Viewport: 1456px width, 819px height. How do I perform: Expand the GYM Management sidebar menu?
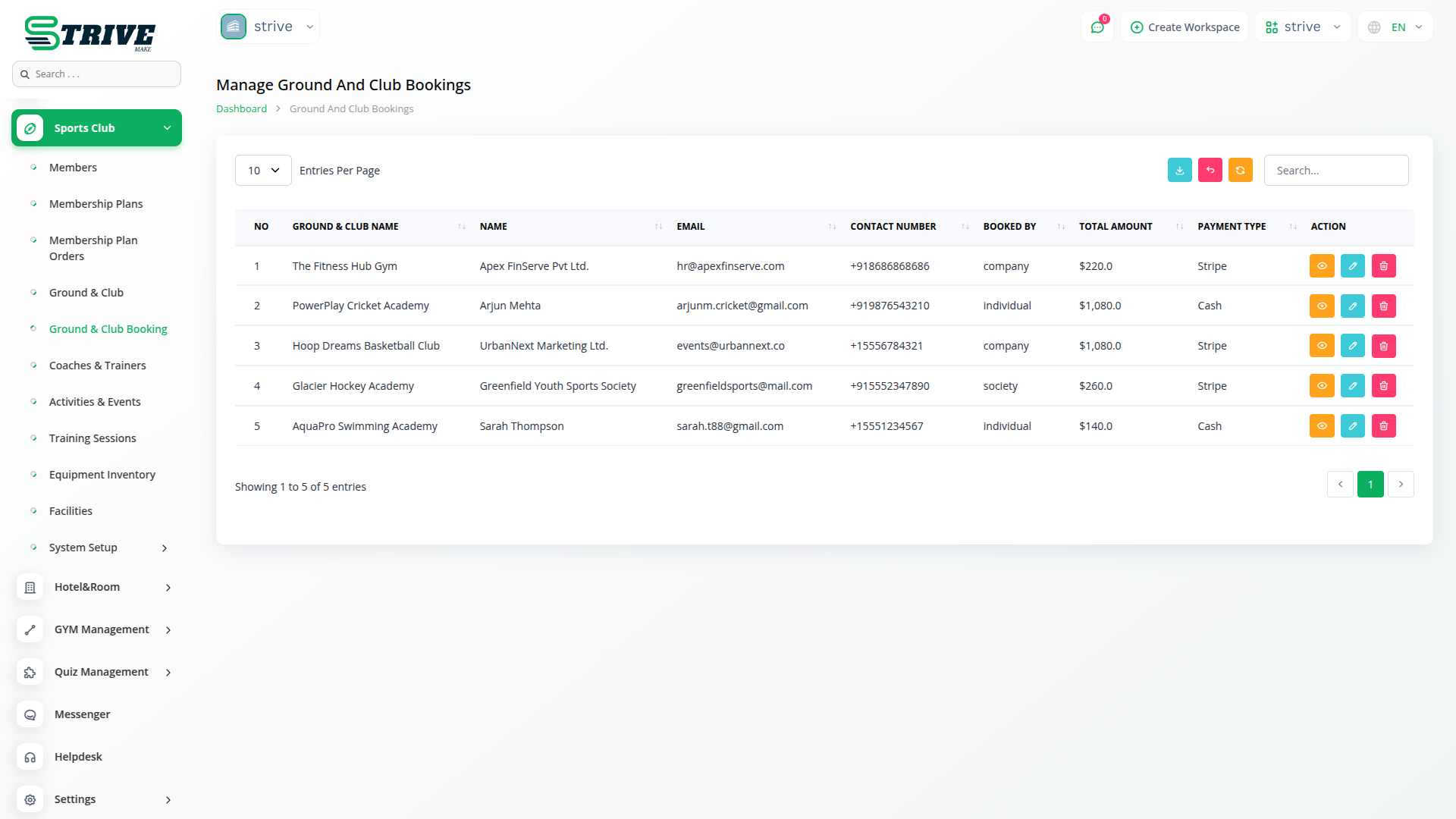click(102, 629)
